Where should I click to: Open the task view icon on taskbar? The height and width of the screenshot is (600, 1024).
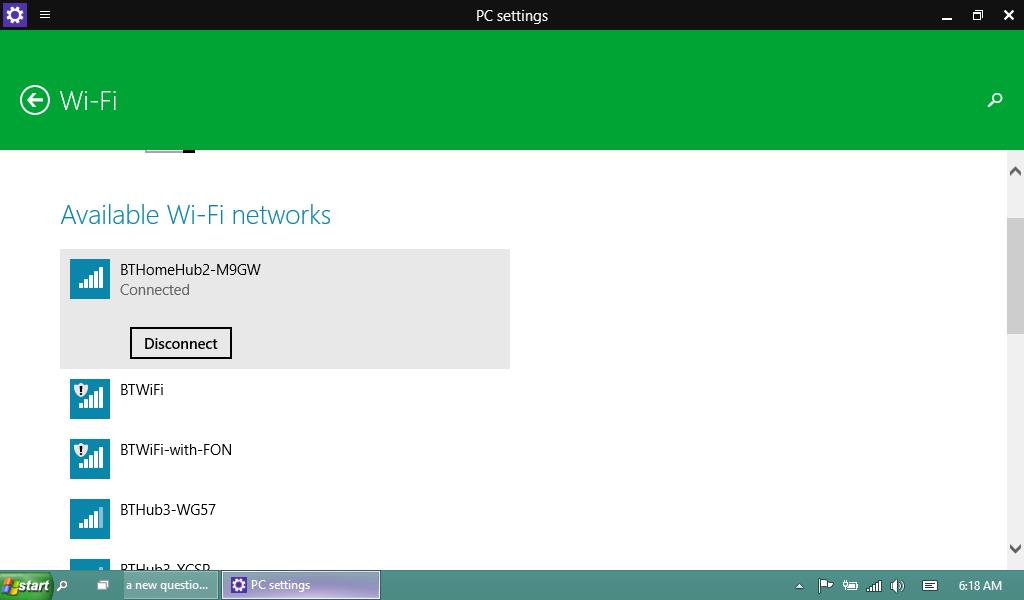(103, 585)
